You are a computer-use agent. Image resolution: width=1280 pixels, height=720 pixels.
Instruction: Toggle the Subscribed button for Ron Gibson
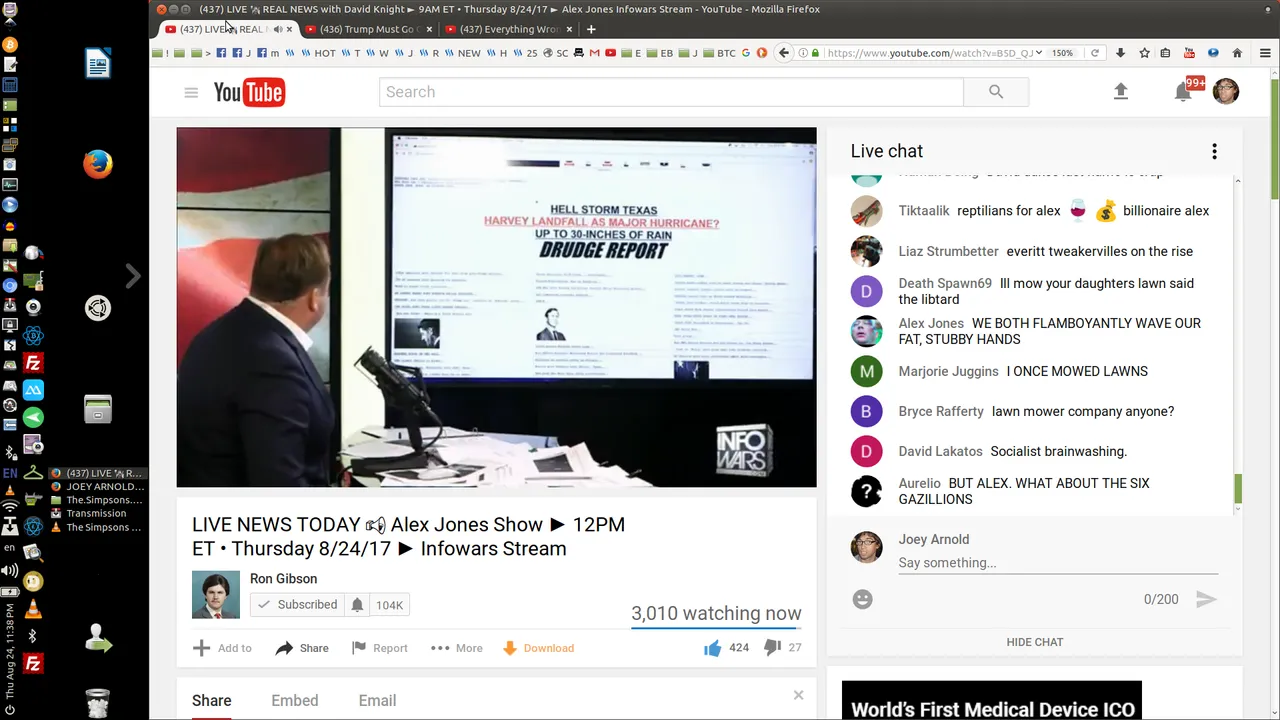297,605
